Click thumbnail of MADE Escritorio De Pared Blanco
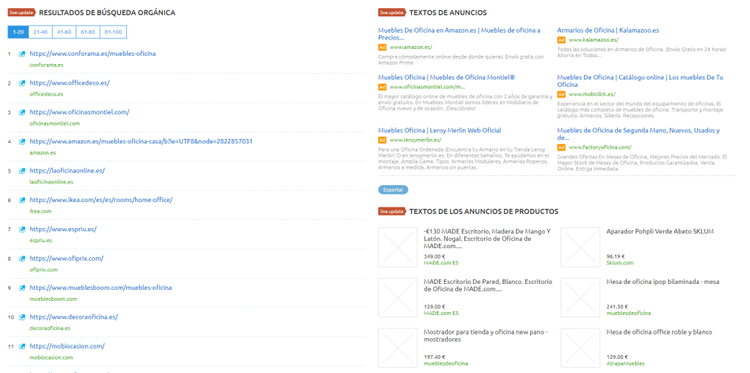Screen dimensions: 750x373 (x=398, y=297)
